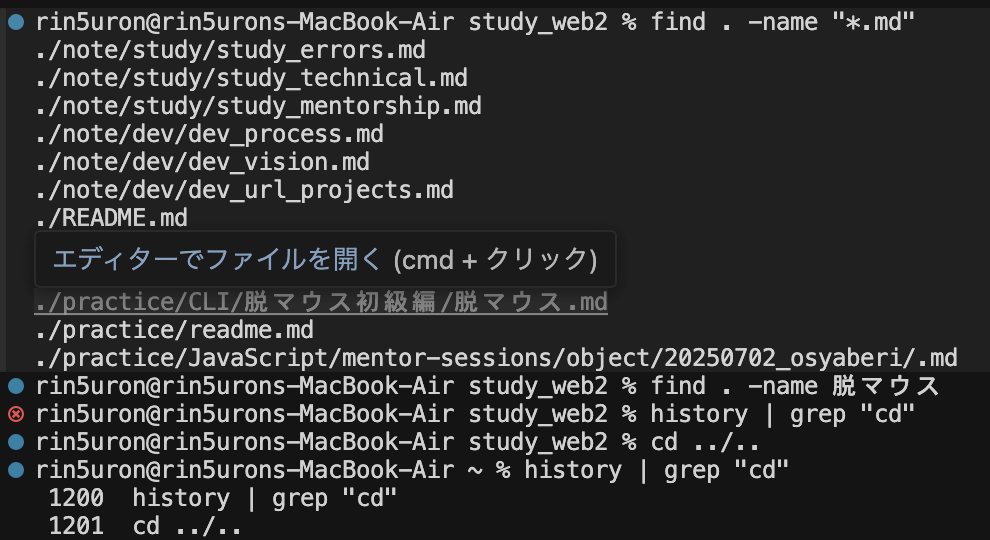Click the blue marker beside the cd ../.. prompt

click(x=15, y=442)
